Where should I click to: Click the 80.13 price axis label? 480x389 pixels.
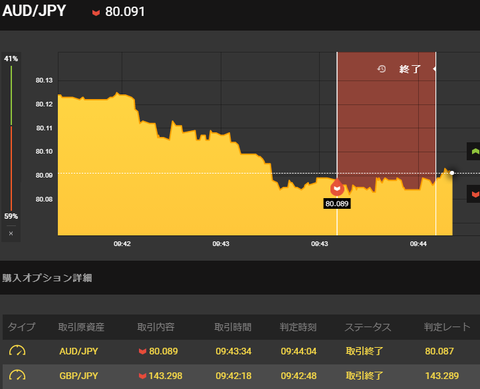(x=44, y=80)
